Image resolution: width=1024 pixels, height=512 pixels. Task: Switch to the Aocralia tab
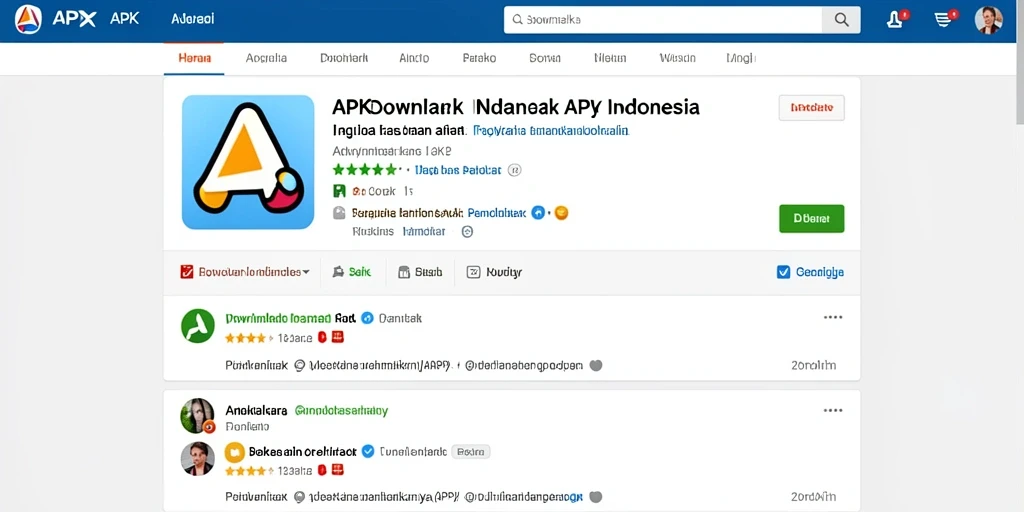pos(266,58)
